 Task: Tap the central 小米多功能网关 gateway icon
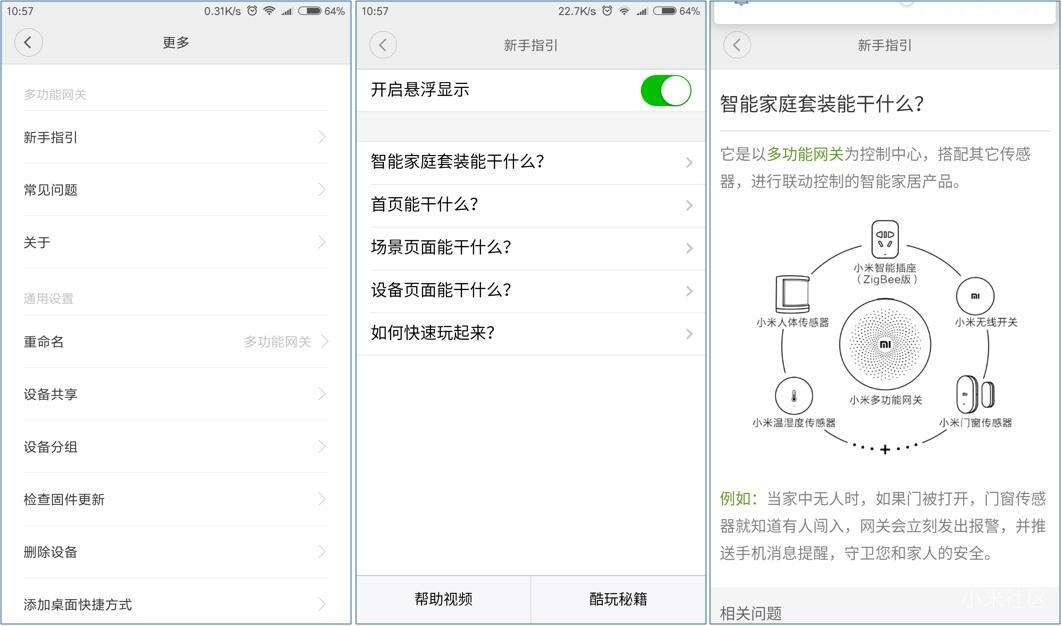click(x=886, y=344)
